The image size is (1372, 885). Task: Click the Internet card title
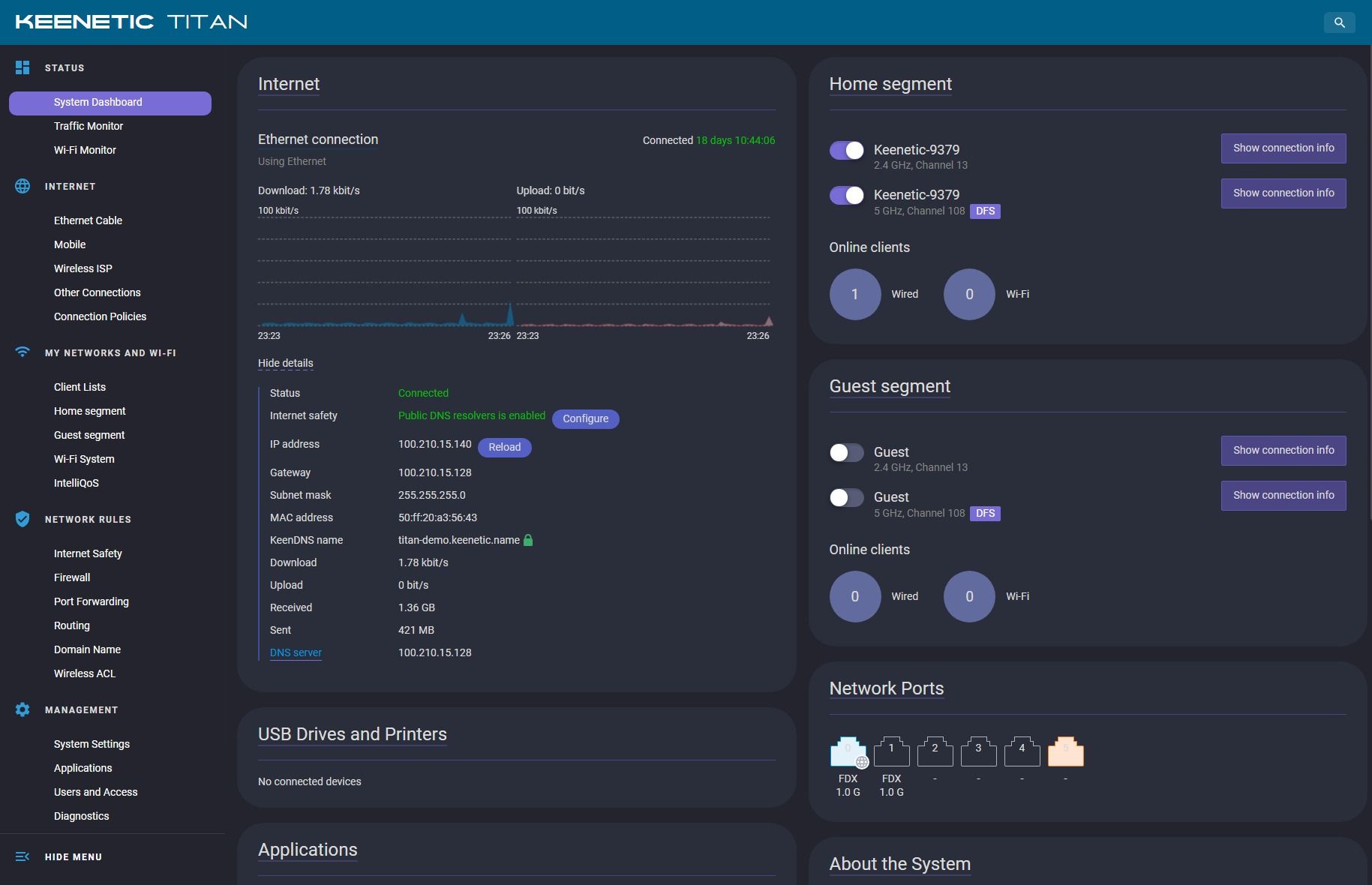289,84
